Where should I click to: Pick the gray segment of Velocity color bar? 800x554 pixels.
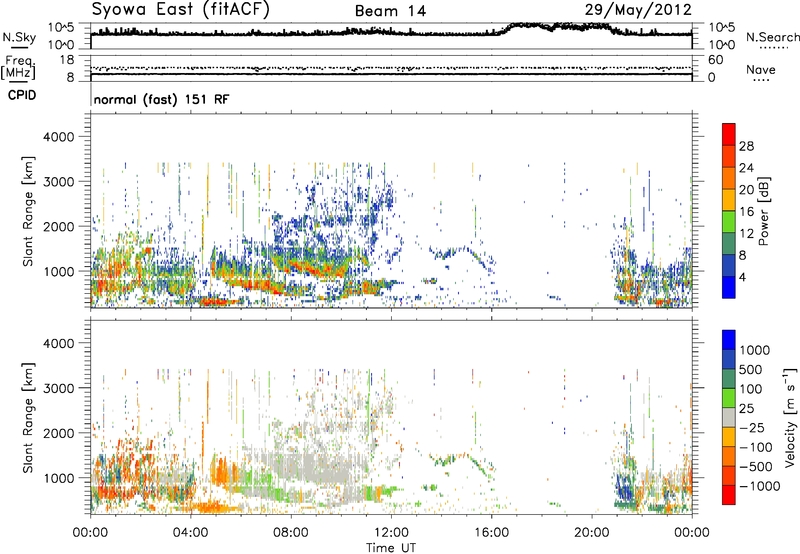[x=729, y=418]
